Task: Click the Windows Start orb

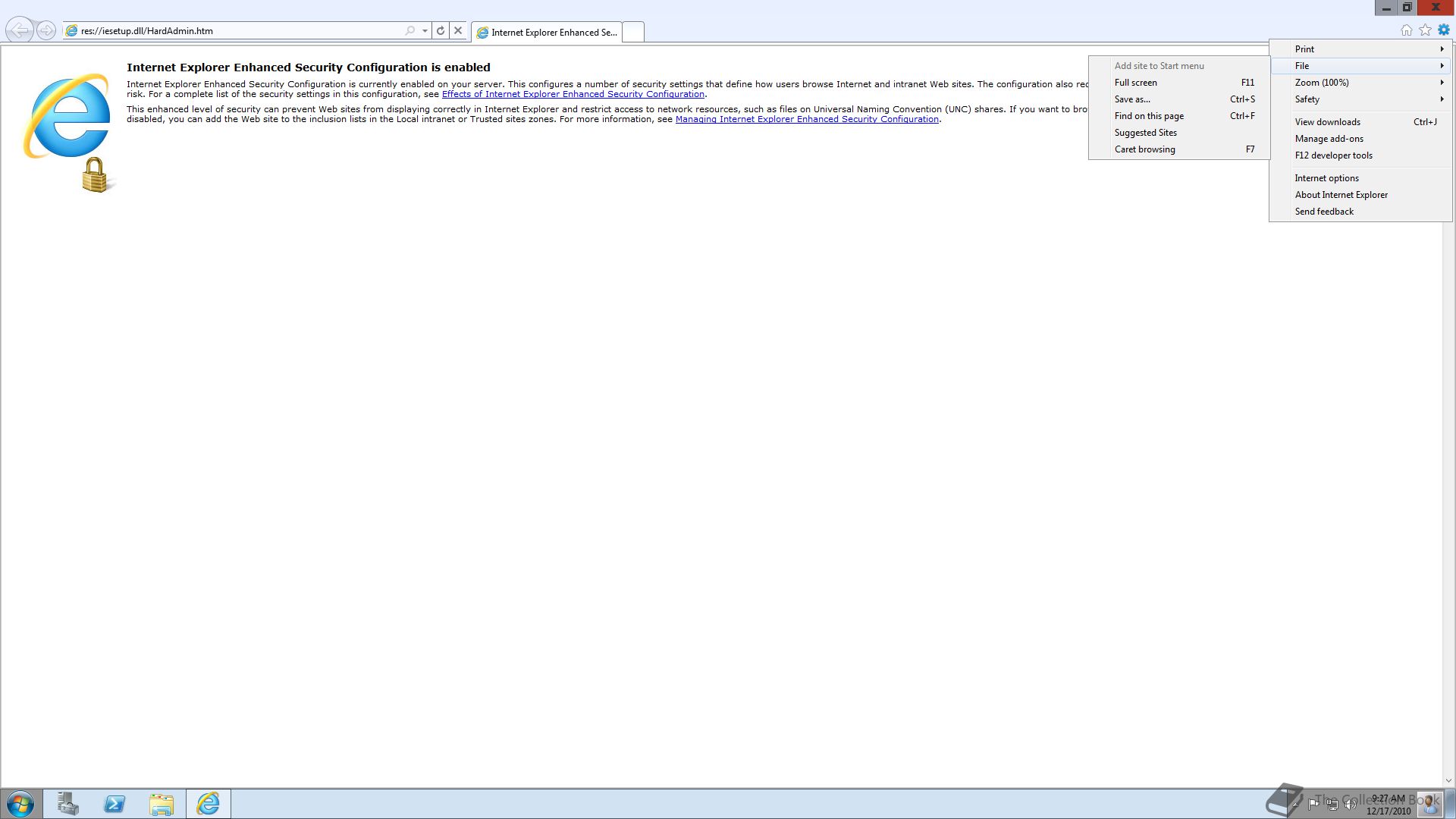Action: (20, 804)
